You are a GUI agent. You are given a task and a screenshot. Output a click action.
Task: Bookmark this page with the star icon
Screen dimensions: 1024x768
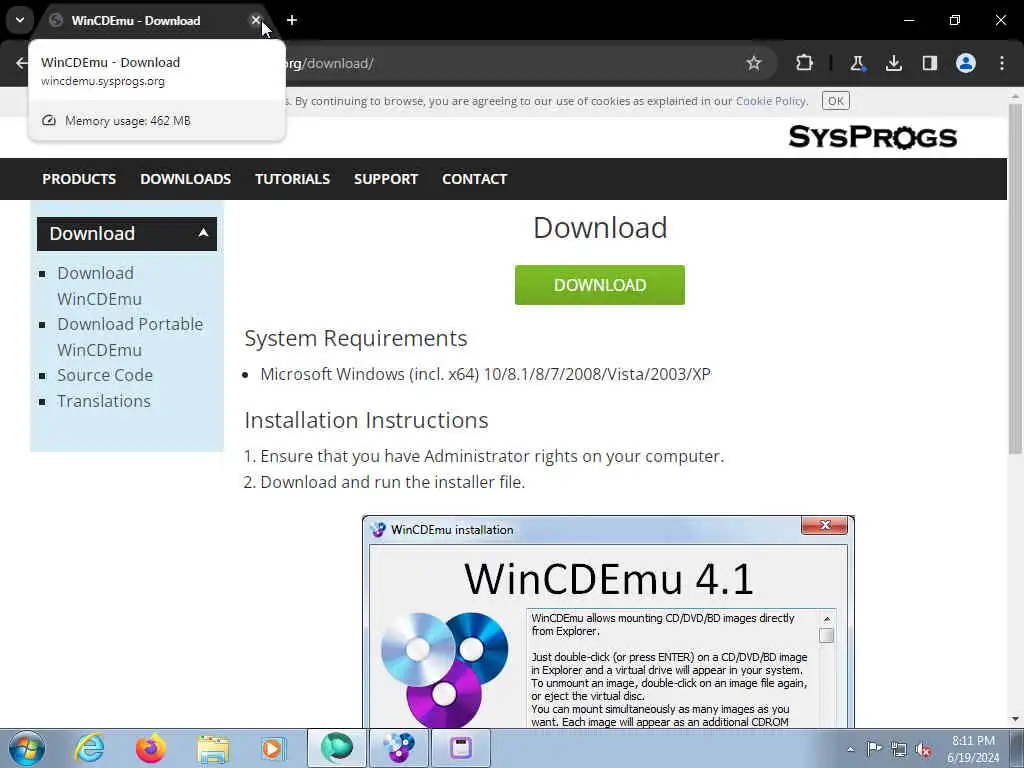click(x=754, y=63)
